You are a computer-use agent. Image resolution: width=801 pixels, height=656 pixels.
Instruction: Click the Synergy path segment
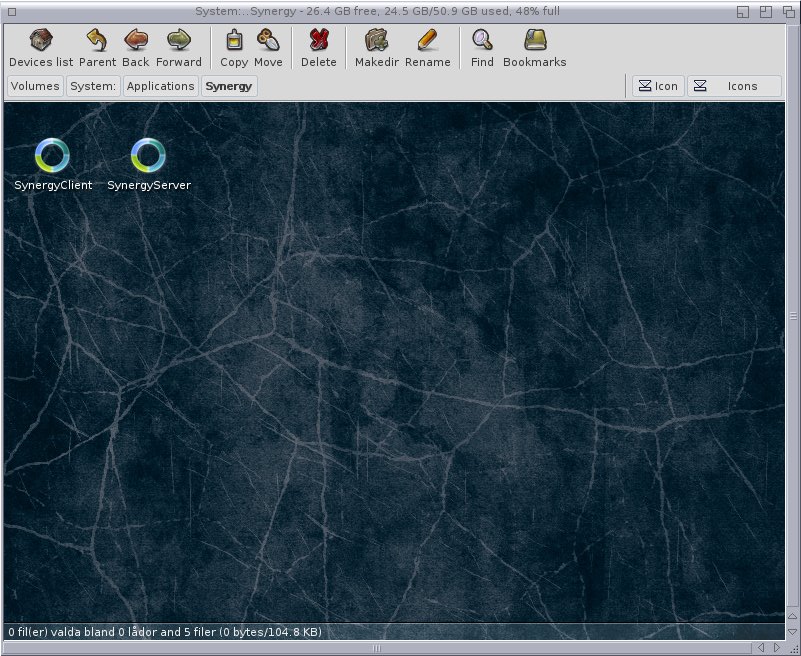point(229,86)
